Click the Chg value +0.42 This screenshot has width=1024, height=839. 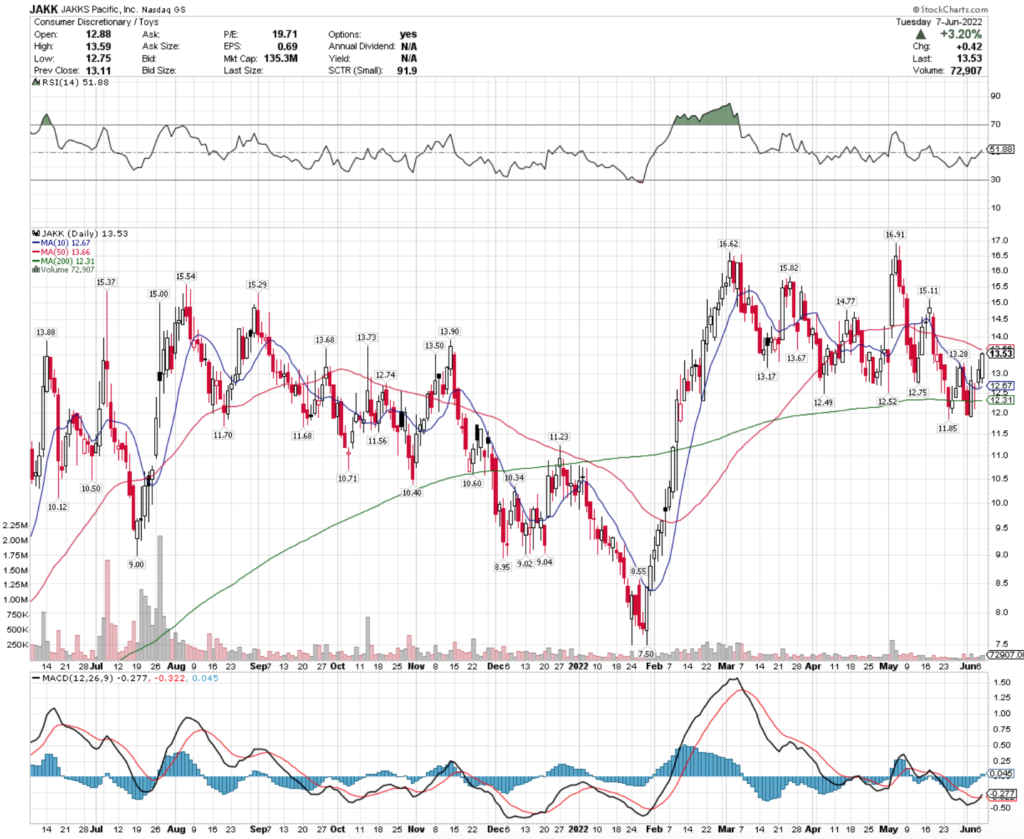(x=968, y=46)
